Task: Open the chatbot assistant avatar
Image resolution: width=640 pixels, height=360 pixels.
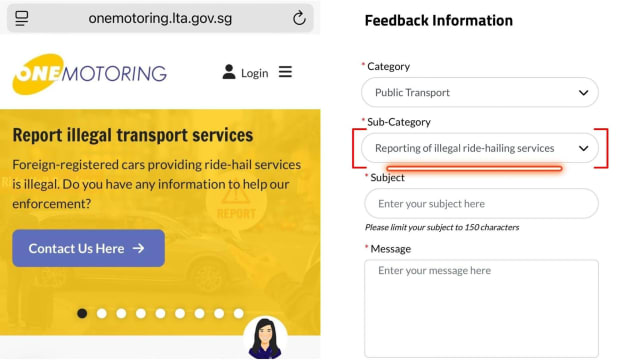Action: click(x=265, y=338)
